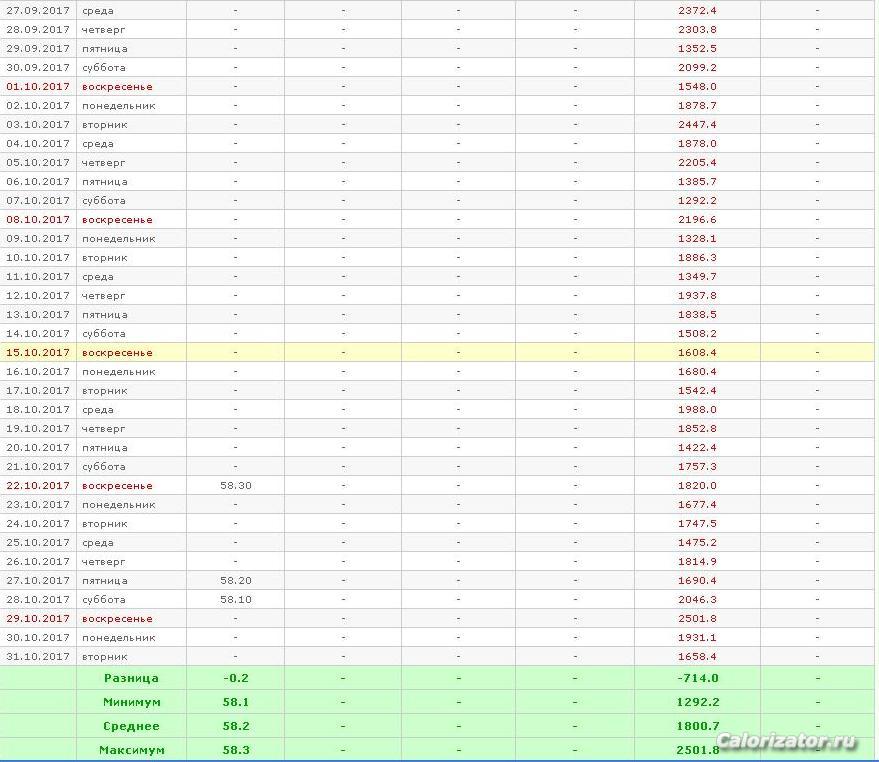Click the Разница summary row label
This screenshot has width=879, height=762.
click(x=131, y=678)
